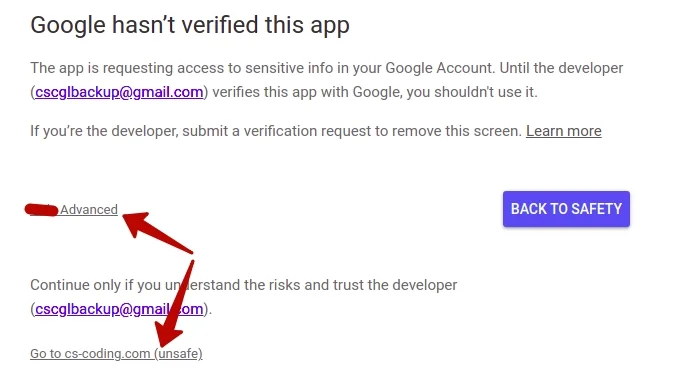684x392 pixels.
Task: Click the "Google hasn't verified this app" heading
Action: [x=190, y=25]
